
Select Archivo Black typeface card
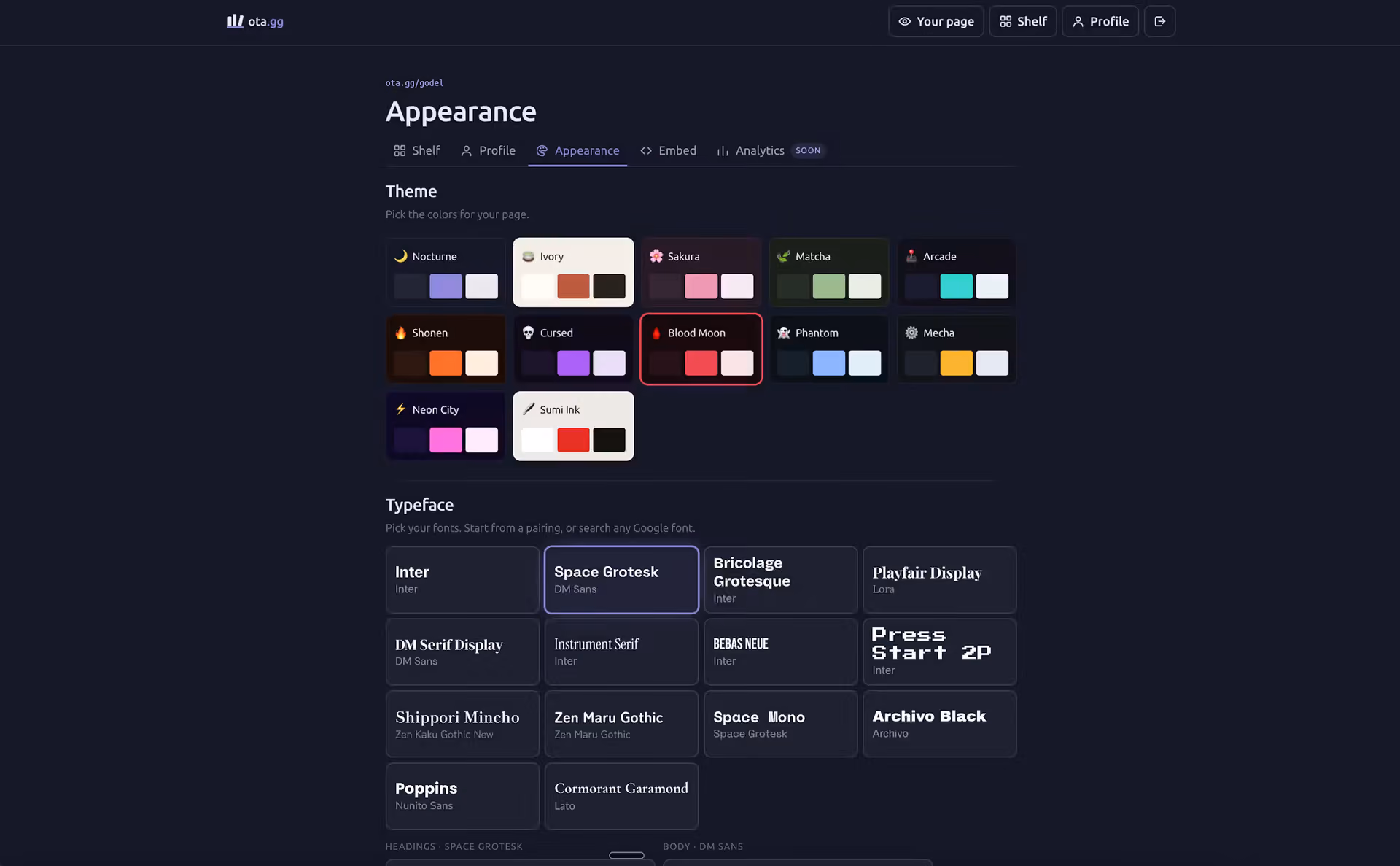[939, 724]
